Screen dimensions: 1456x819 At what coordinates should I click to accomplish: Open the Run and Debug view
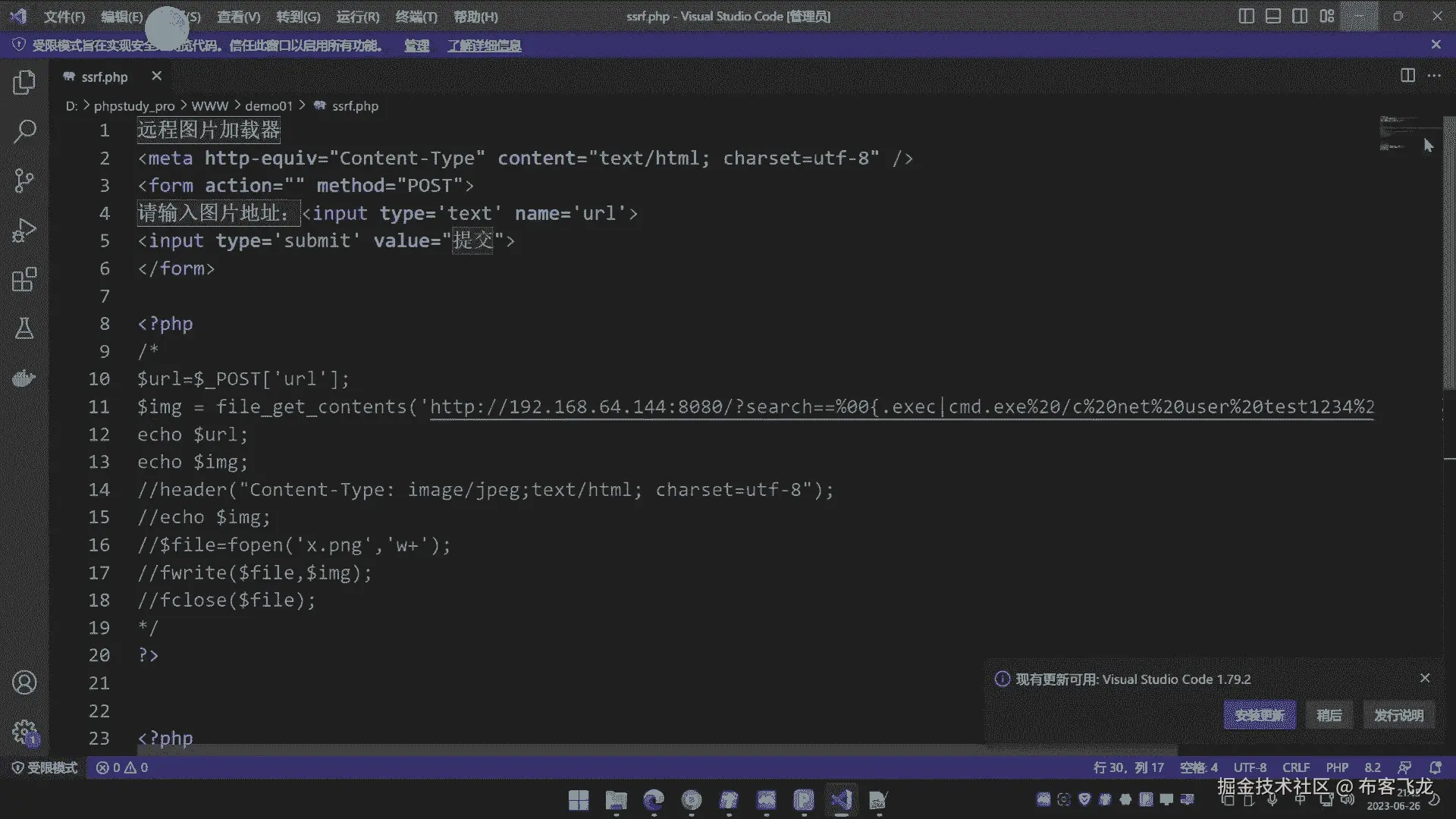(24, 230)
